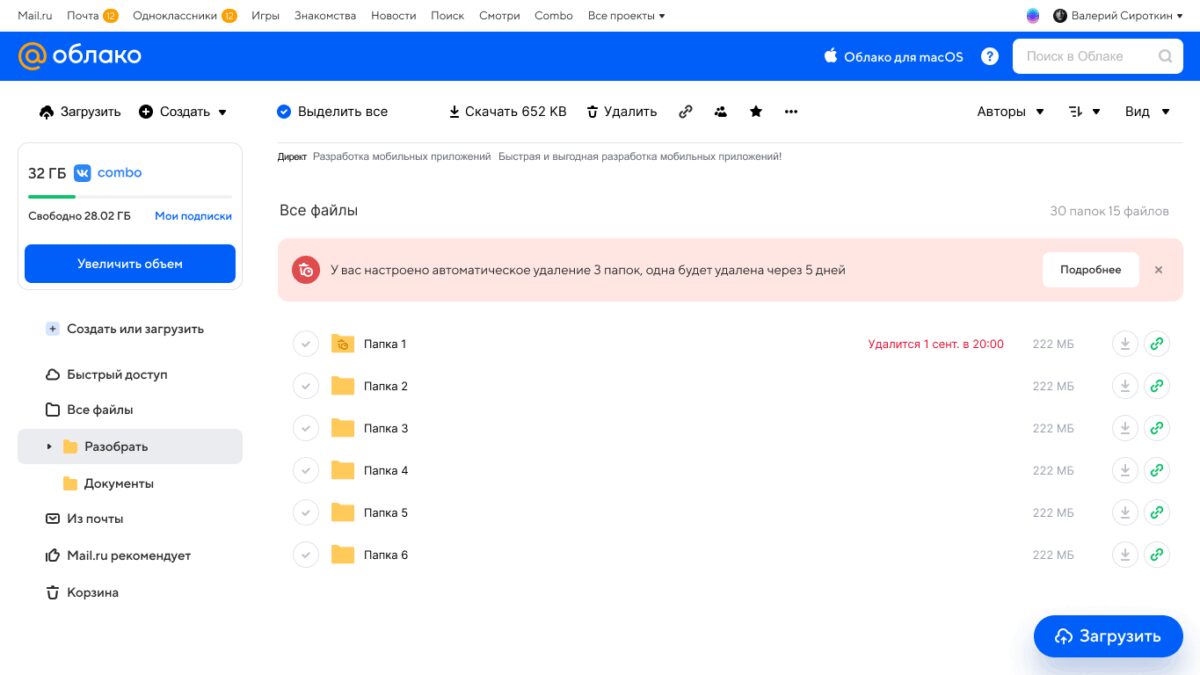Screen dimensions: 1200x675
Task: Open the Документы folder in sidebar
Action: (x=108, y=484)
